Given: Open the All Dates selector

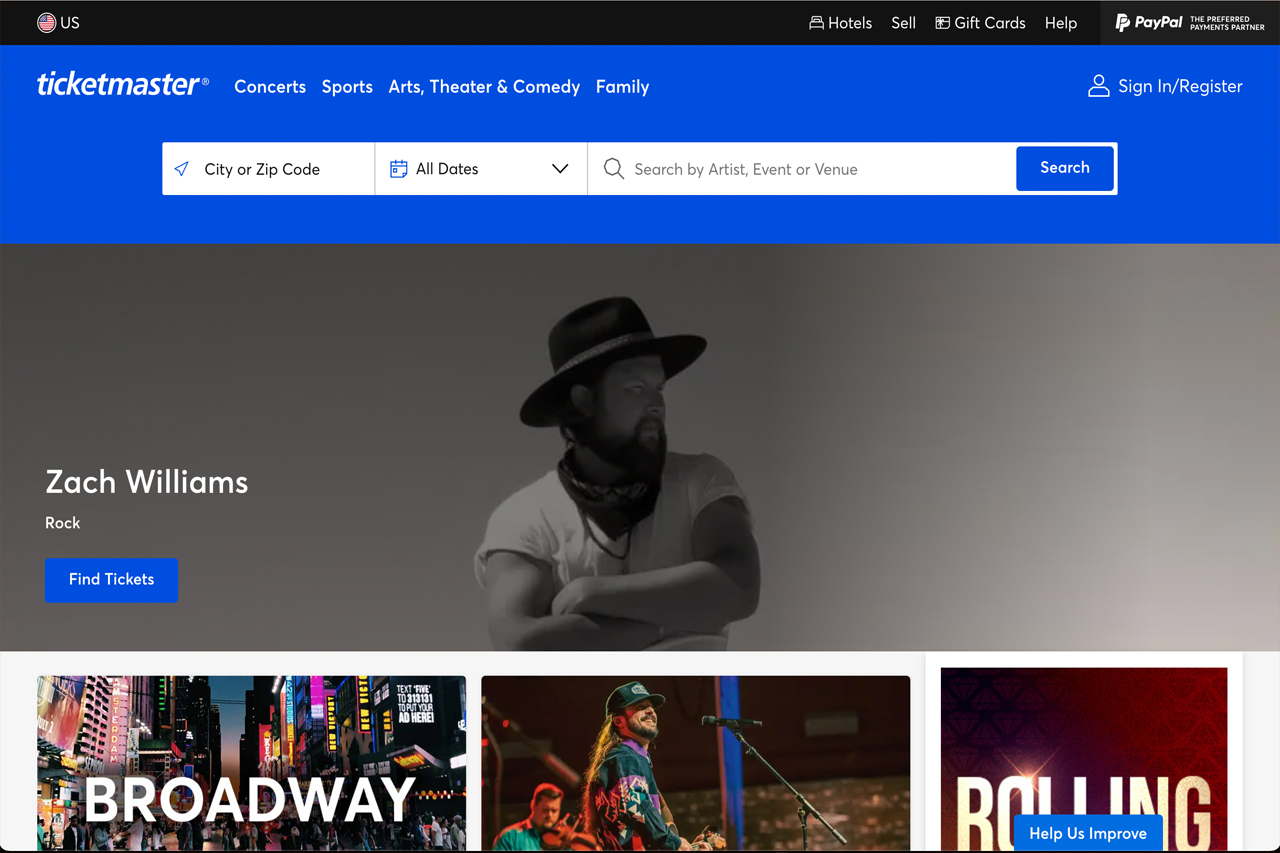Looking at the screenshot, I should 470,169.
